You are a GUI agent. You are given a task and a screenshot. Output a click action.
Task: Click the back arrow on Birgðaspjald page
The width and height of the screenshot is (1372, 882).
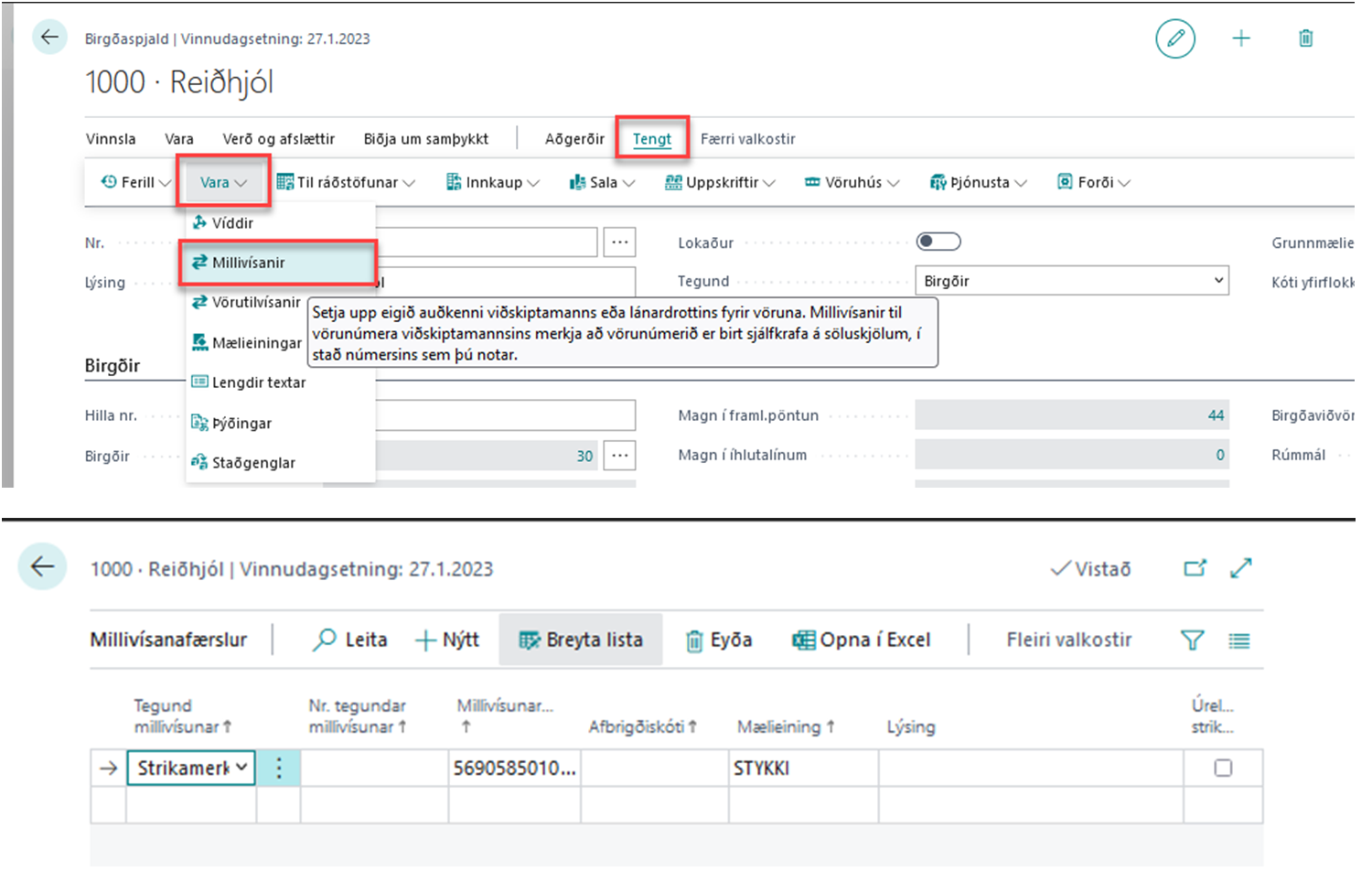pyautogui.click(x=49, y=38)
